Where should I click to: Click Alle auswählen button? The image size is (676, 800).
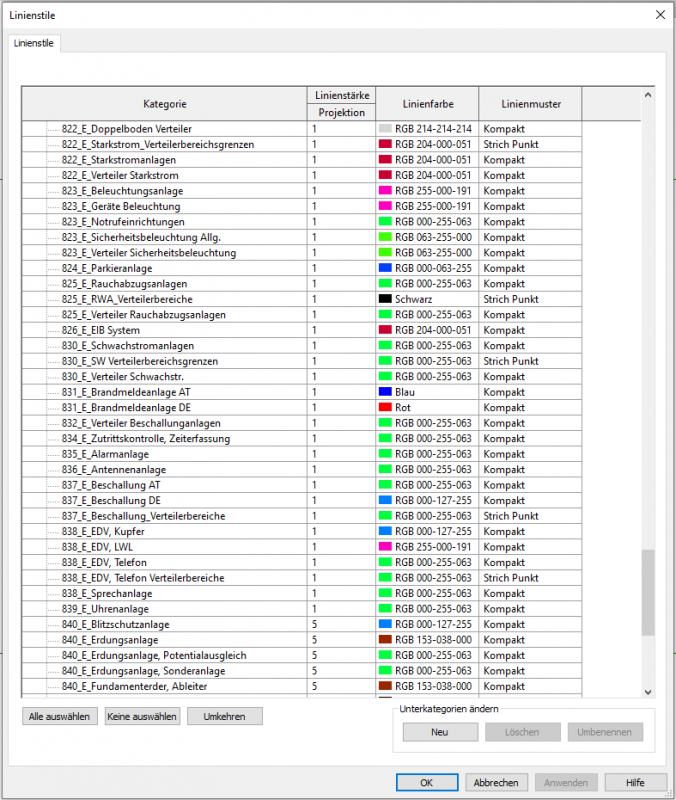60,716
